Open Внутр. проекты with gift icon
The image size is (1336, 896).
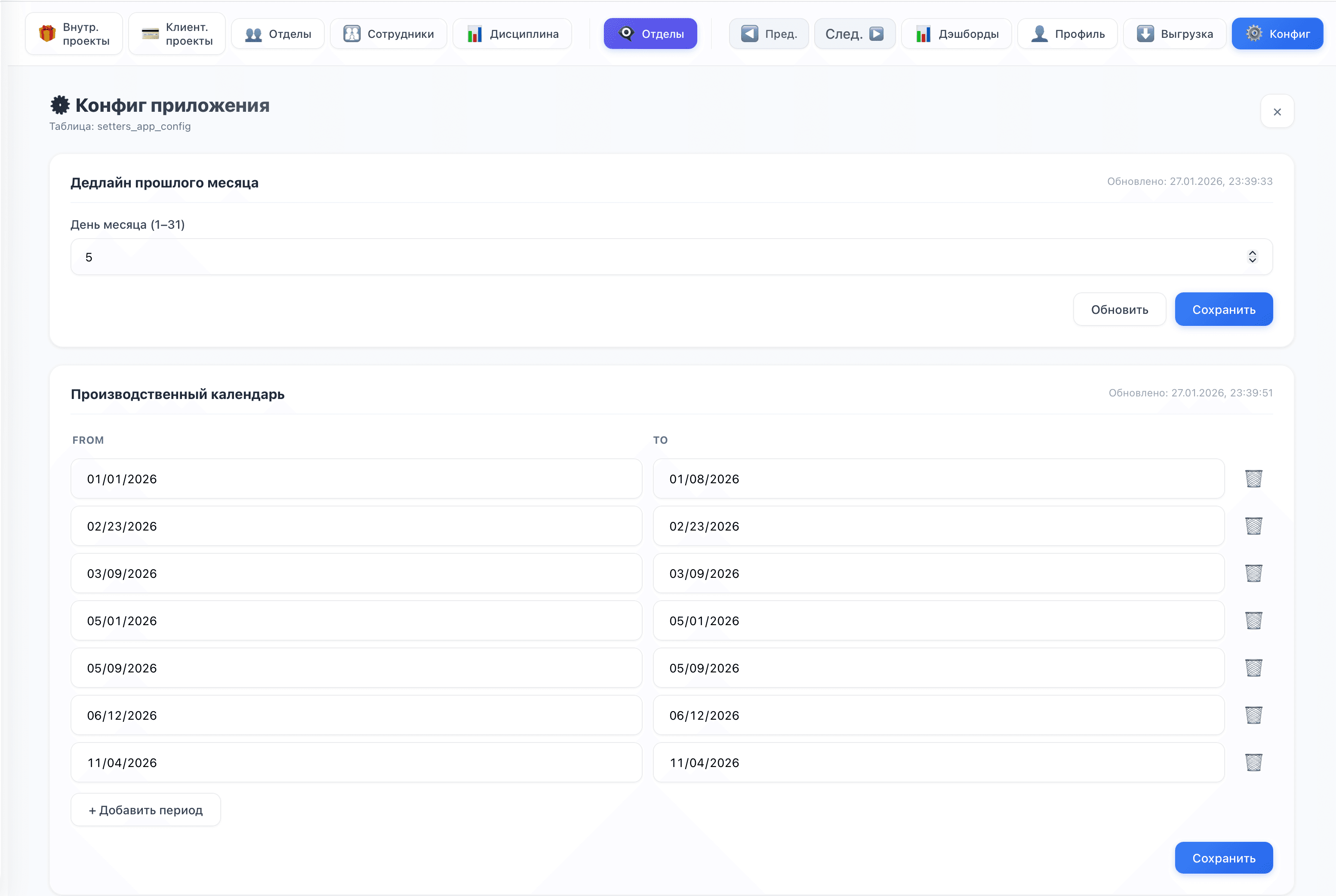pos(74,34)
